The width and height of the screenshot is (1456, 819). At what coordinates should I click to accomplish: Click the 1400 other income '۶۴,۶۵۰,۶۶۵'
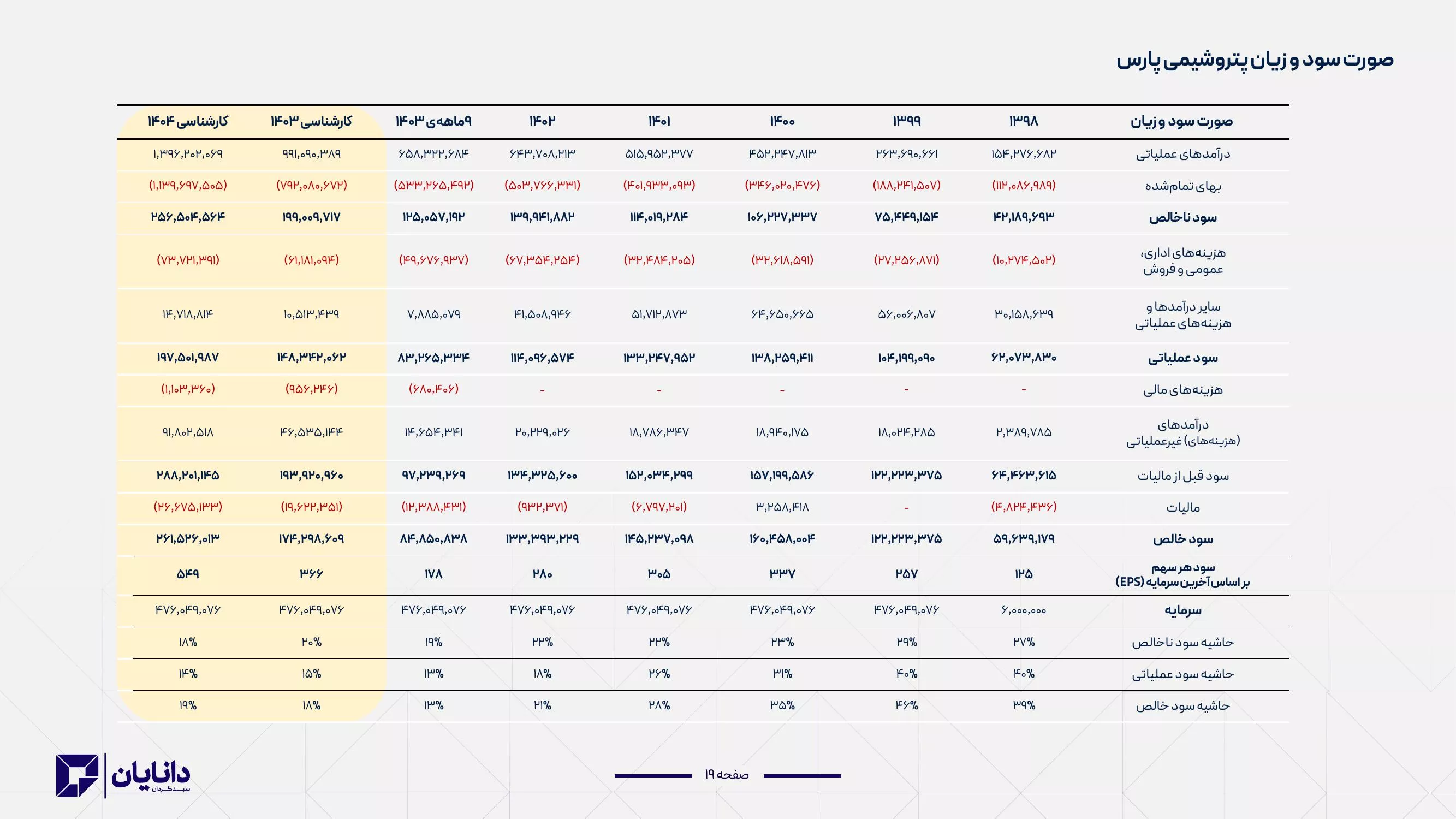coord(782,314)
